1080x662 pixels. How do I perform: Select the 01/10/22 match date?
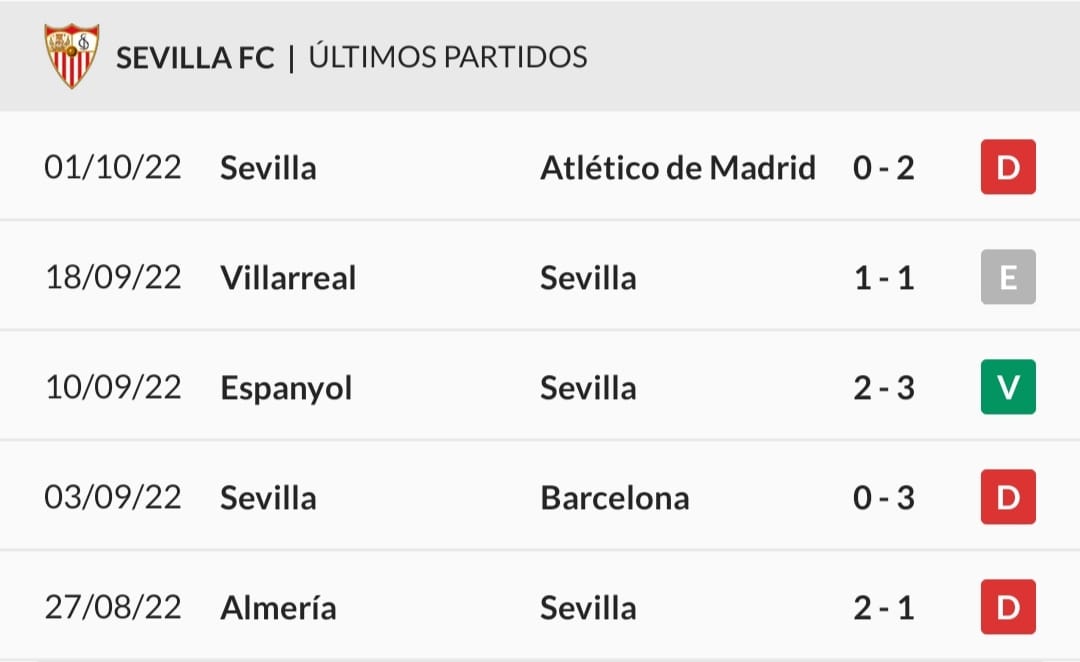pos(113,167)
